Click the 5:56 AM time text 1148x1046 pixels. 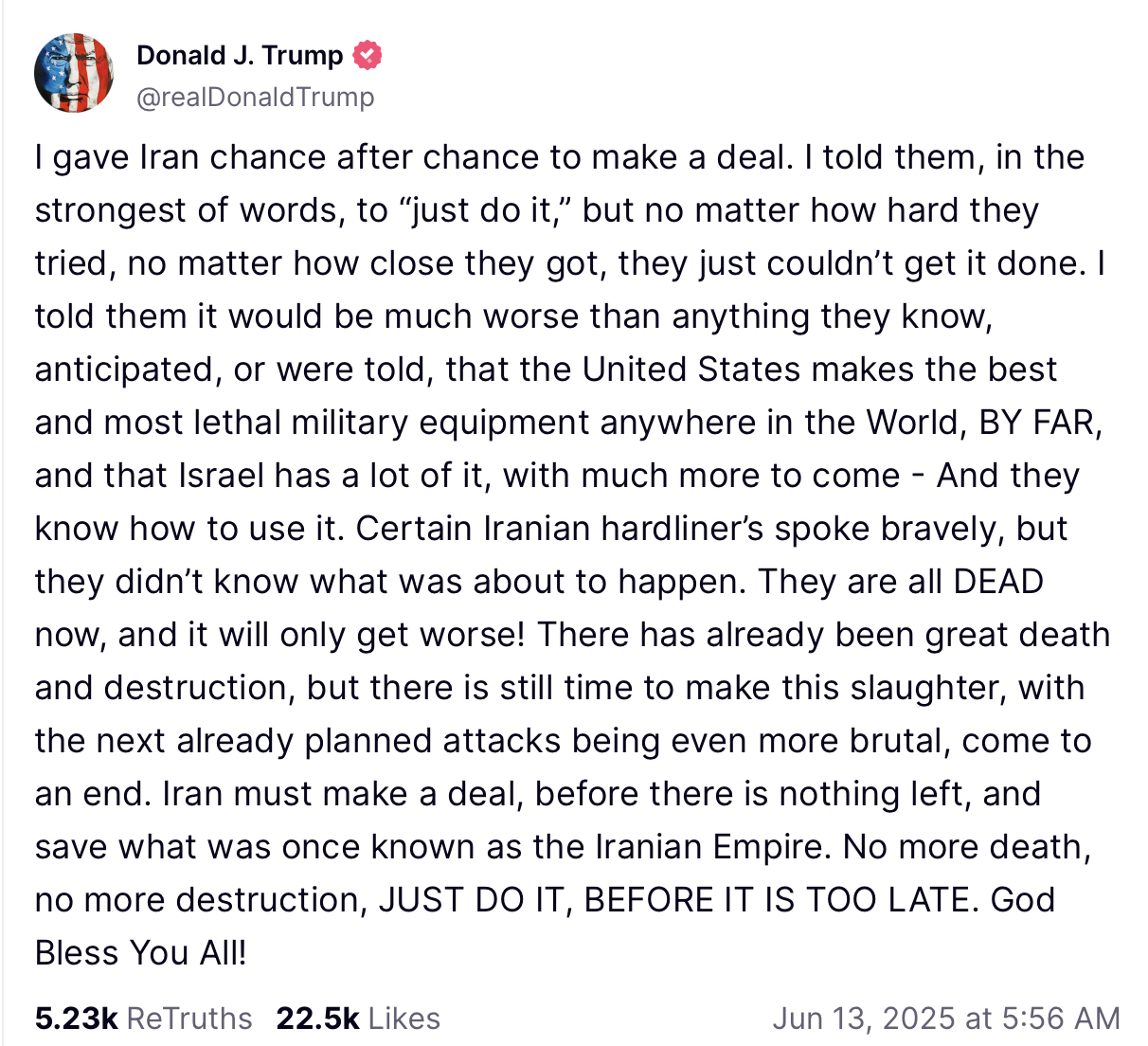(x=1061, y=1019)
